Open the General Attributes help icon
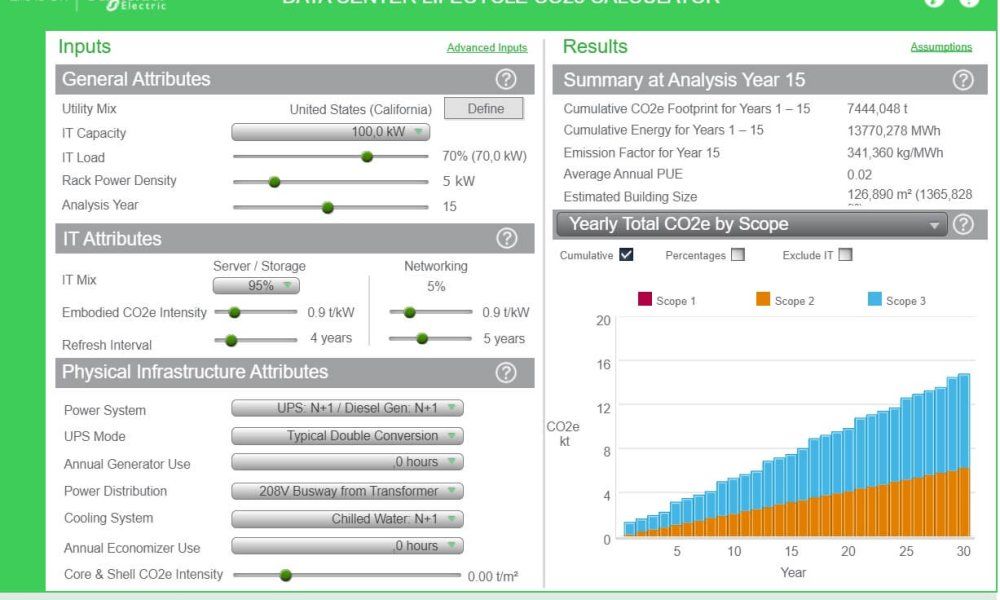 [506, 79]
